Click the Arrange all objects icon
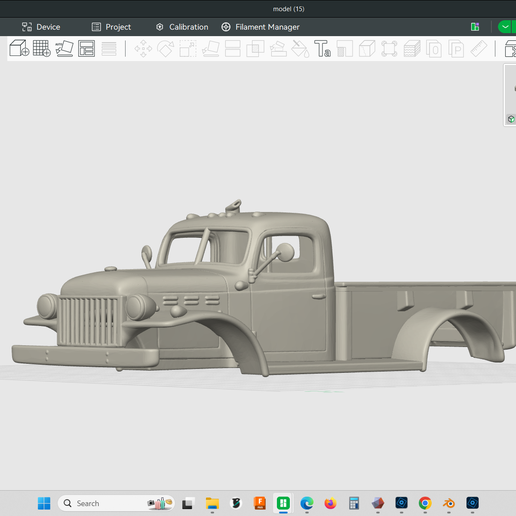This screenshot has width=516, height=516. [86, 49]
